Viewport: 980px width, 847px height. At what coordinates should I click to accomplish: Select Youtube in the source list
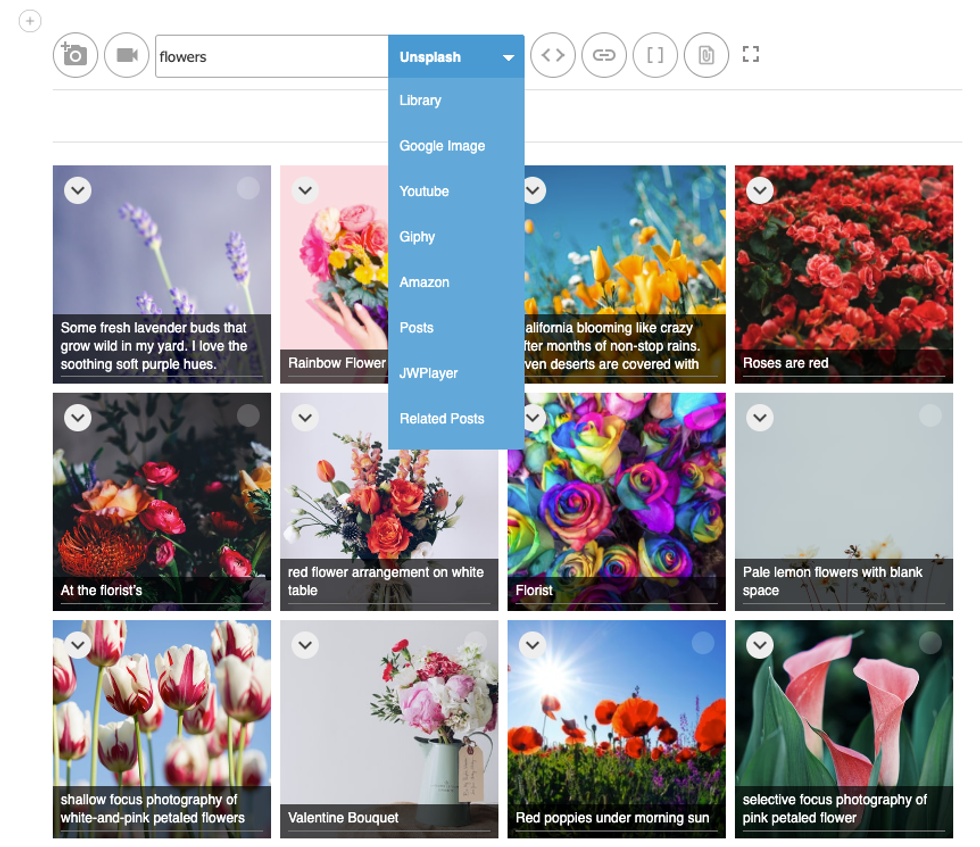click(424, 191)
